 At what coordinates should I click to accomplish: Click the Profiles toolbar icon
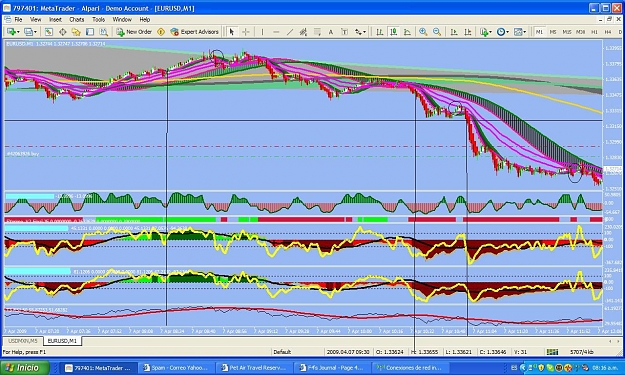28,32
